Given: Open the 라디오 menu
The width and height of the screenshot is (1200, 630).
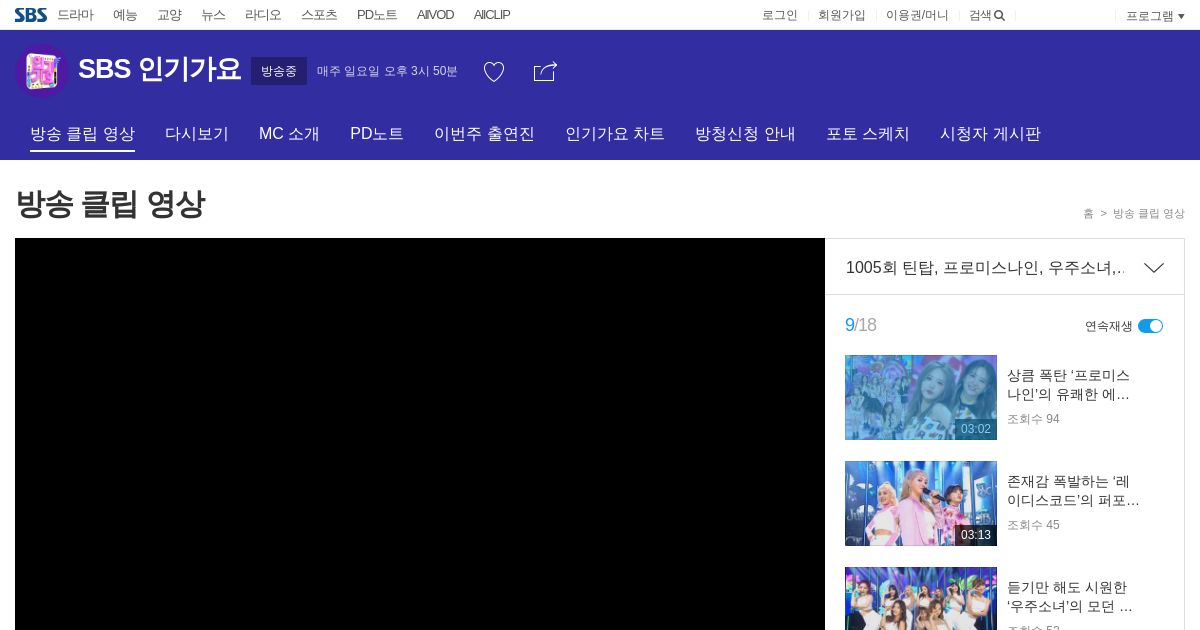Looking at the screenshot, I should tap(263, 15).
